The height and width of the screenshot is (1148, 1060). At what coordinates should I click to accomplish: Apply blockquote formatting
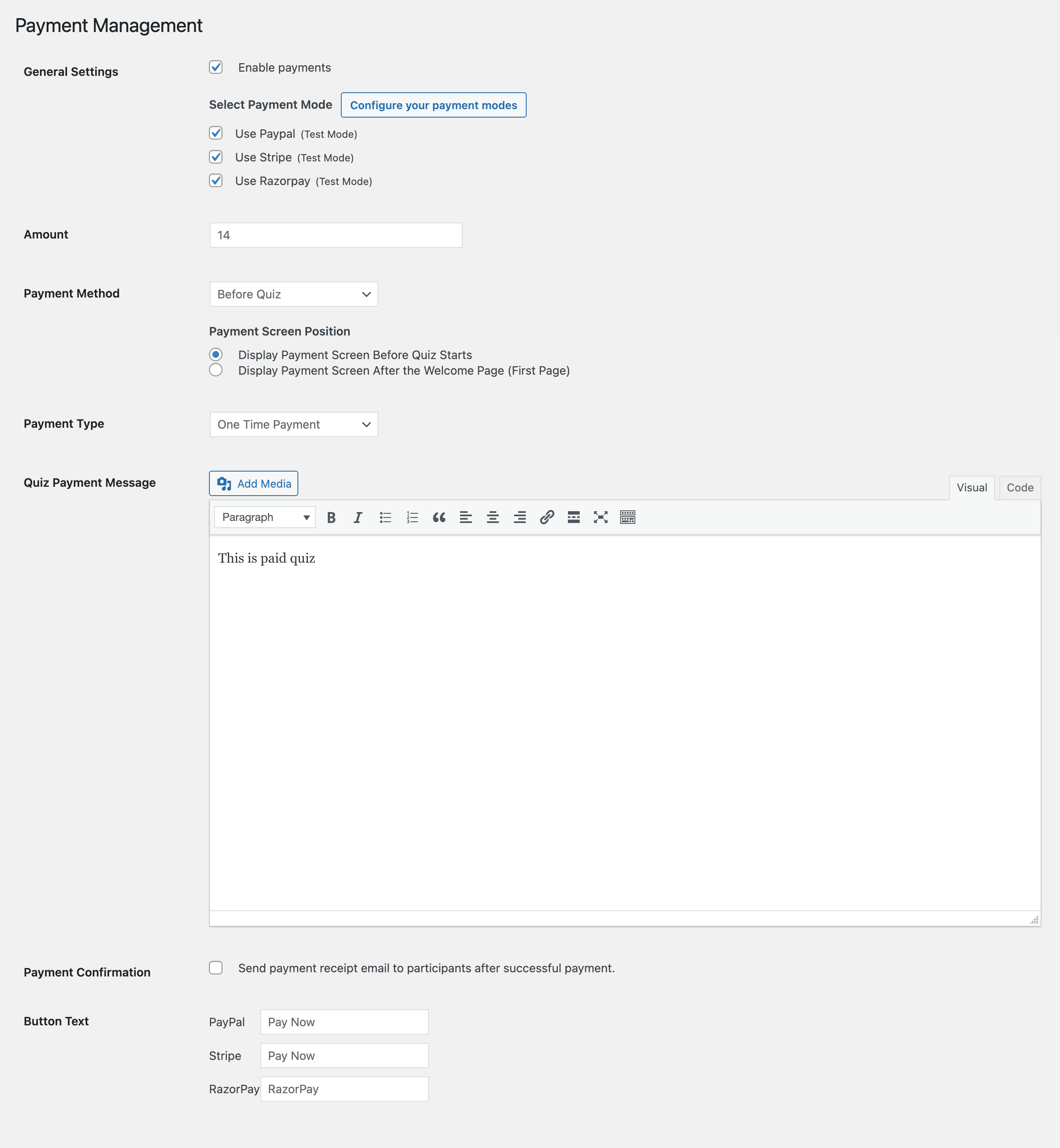(439, 518)
